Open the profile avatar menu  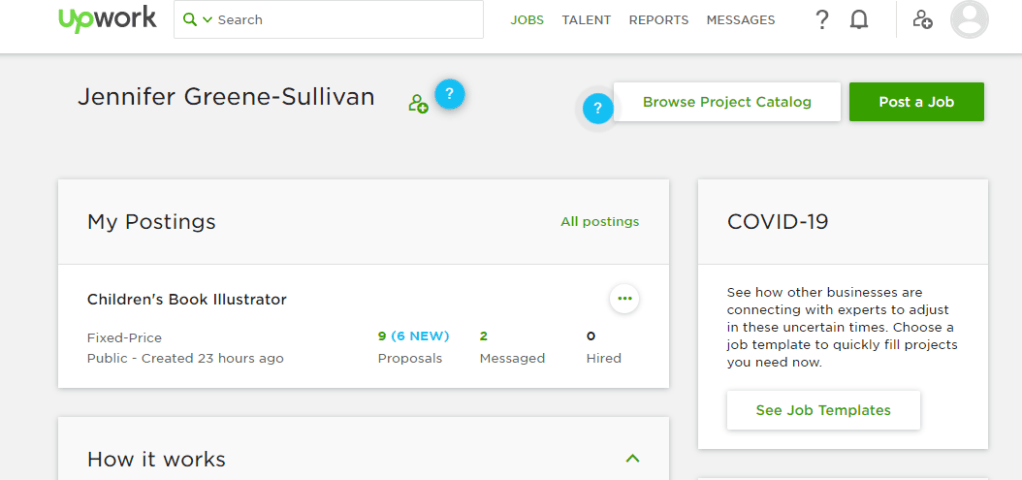point(969,20)
